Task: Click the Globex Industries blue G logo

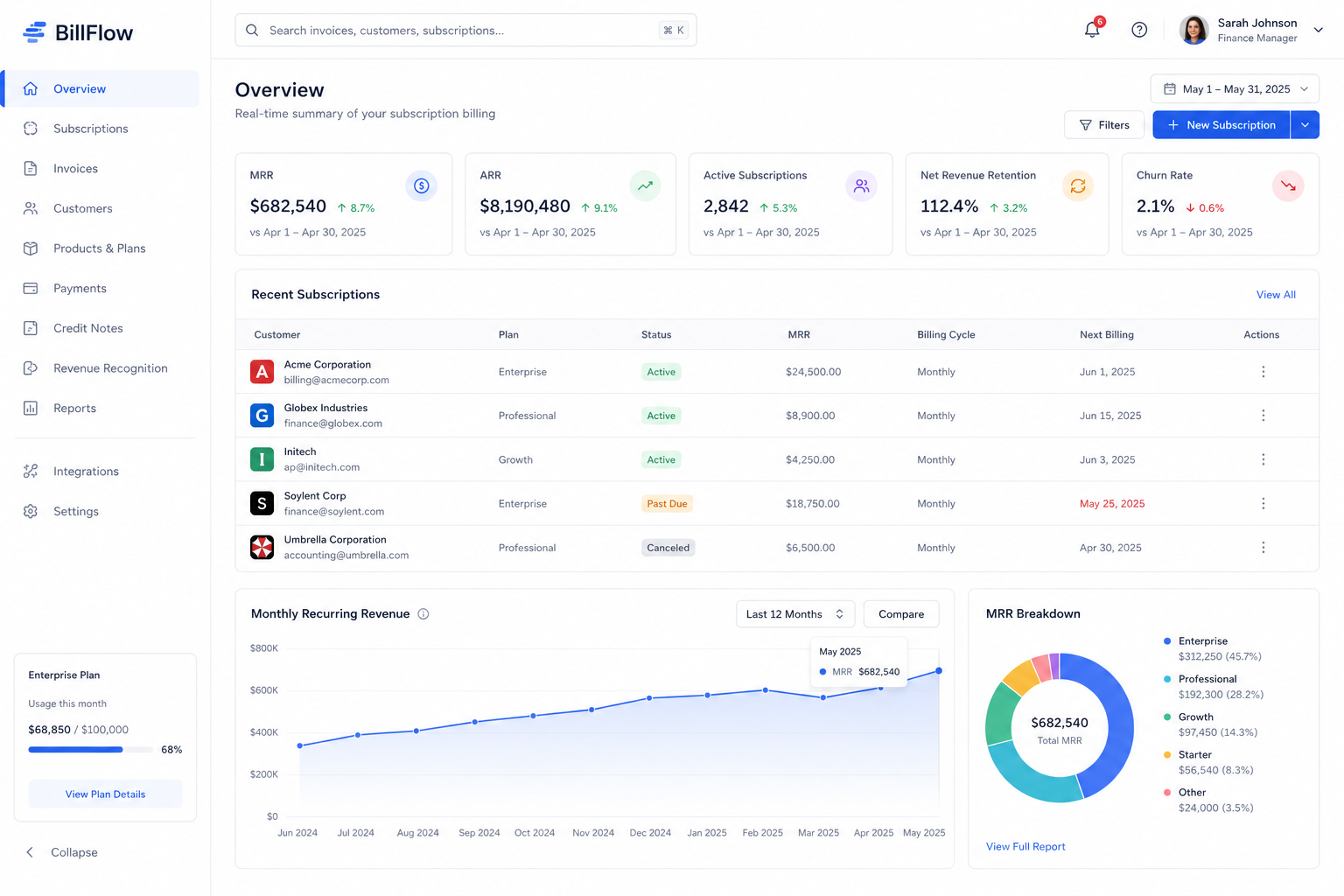Action: [262, 416]
